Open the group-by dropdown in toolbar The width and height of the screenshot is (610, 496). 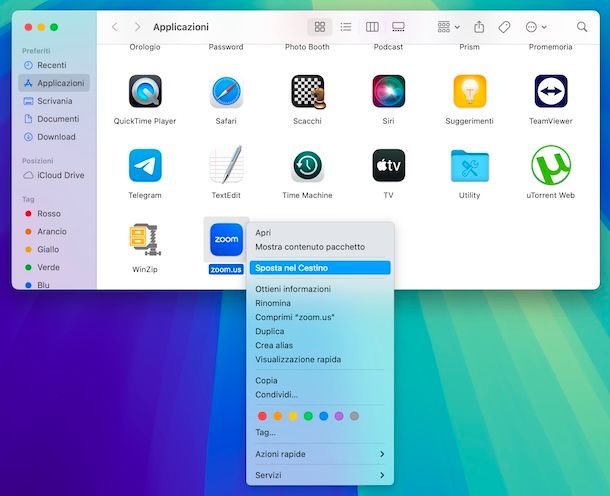tap(449, 27)
